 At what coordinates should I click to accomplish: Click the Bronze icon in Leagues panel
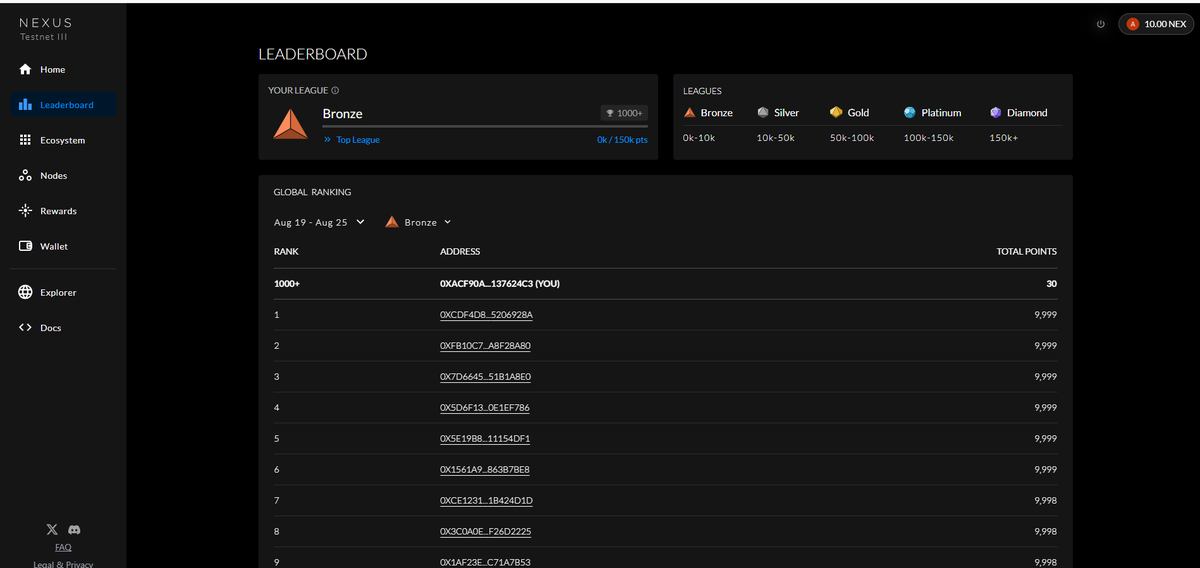pyautogui.click(x=689, y=113)
